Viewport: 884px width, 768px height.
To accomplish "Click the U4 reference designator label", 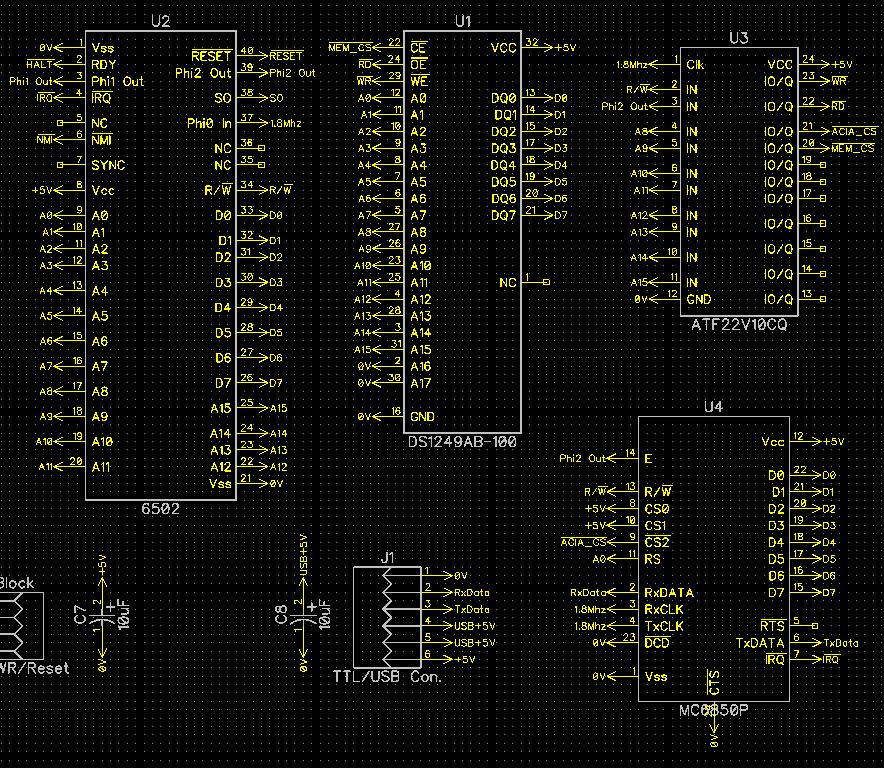I will coord(713,407).
